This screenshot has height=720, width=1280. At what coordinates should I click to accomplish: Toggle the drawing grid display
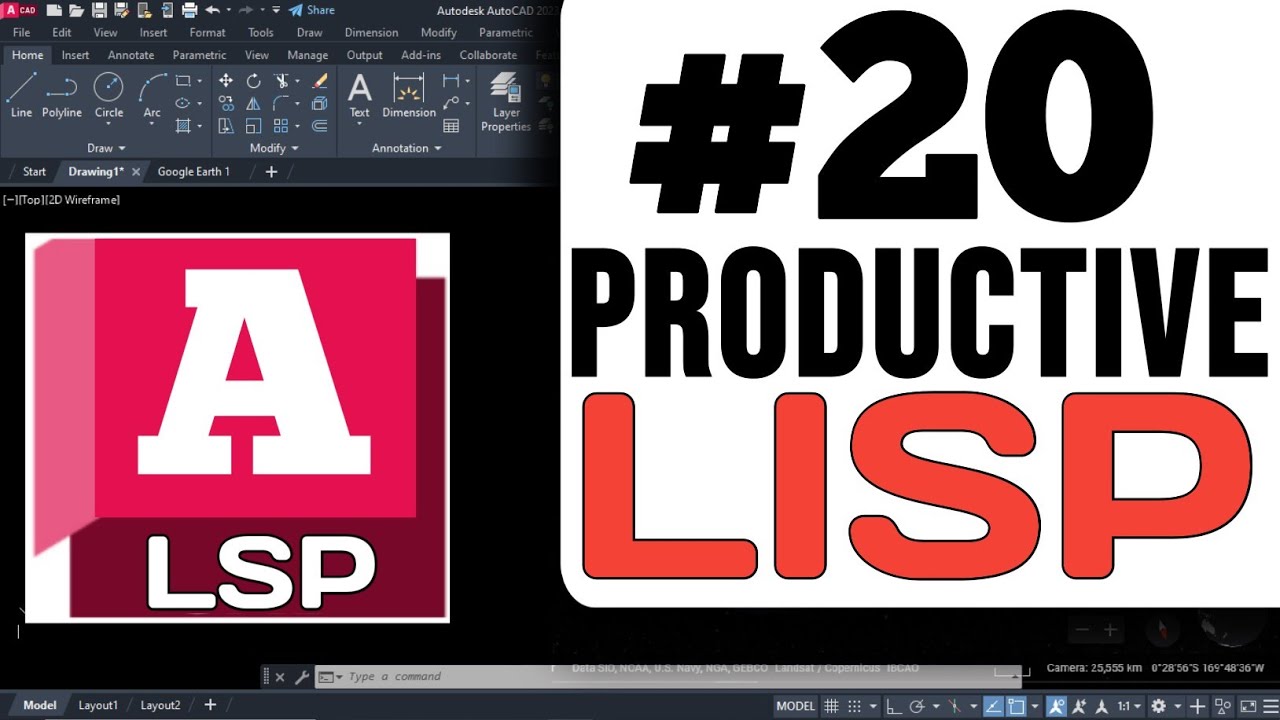pos(831,706)
